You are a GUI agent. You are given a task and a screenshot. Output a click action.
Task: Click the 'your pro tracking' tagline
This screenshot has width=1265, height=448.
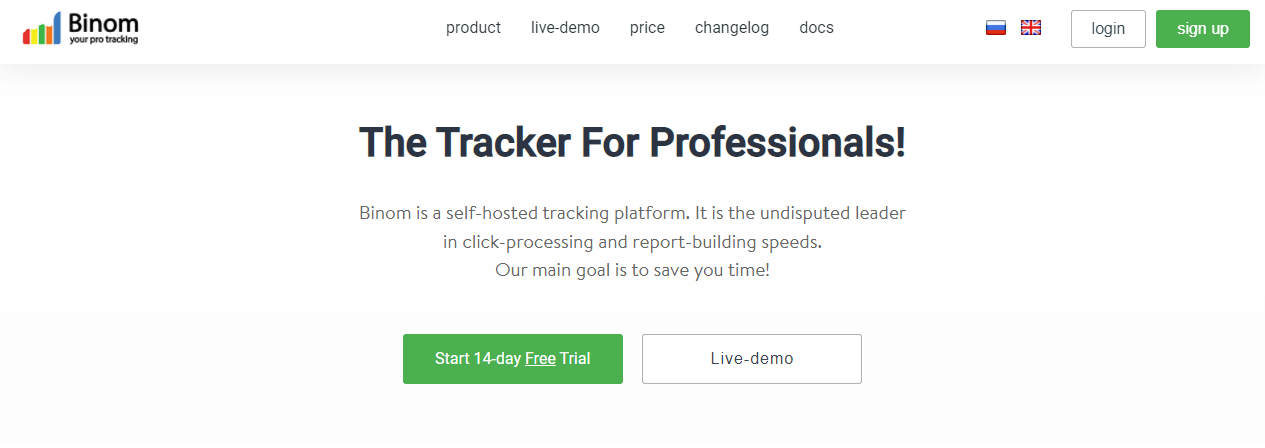pos(104,40)
